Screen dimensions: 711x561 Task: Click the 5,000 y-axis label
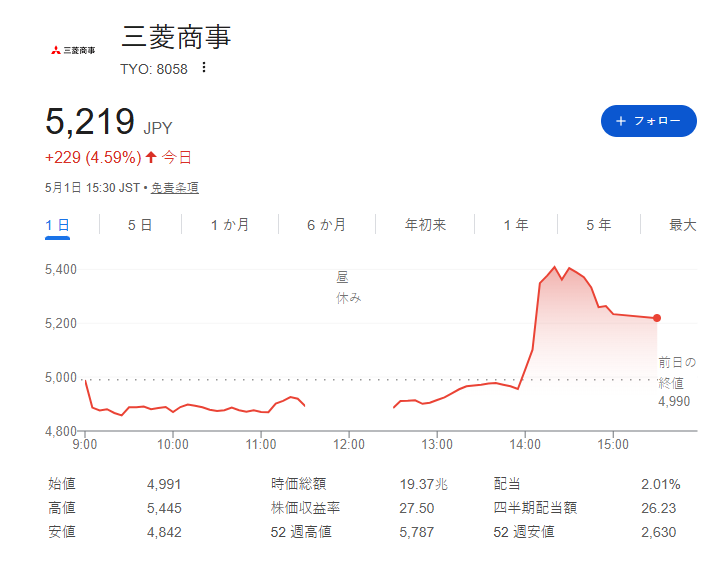click(61, 377)
